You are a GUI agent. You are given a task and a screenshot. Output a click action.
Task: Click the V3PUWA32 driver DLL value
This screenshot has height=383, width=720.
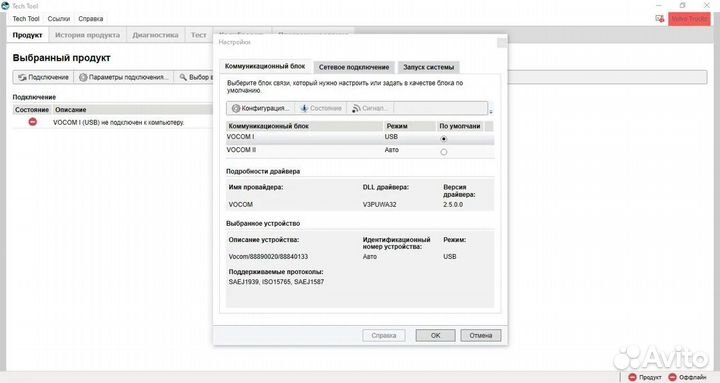tap(379, 204)
